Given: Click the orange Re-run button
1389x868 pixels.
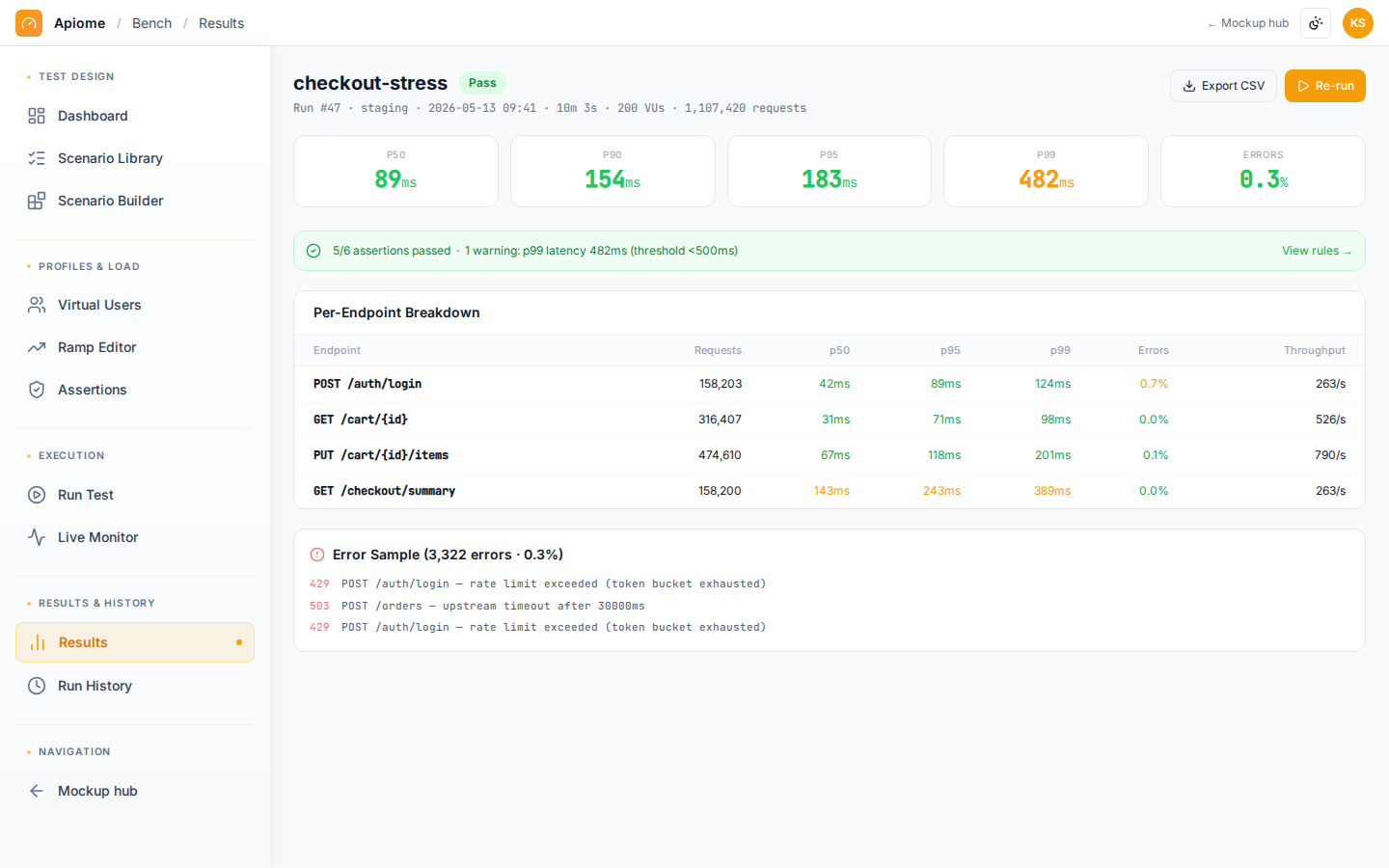Looking at the screenshot, I should point(1325,86).
